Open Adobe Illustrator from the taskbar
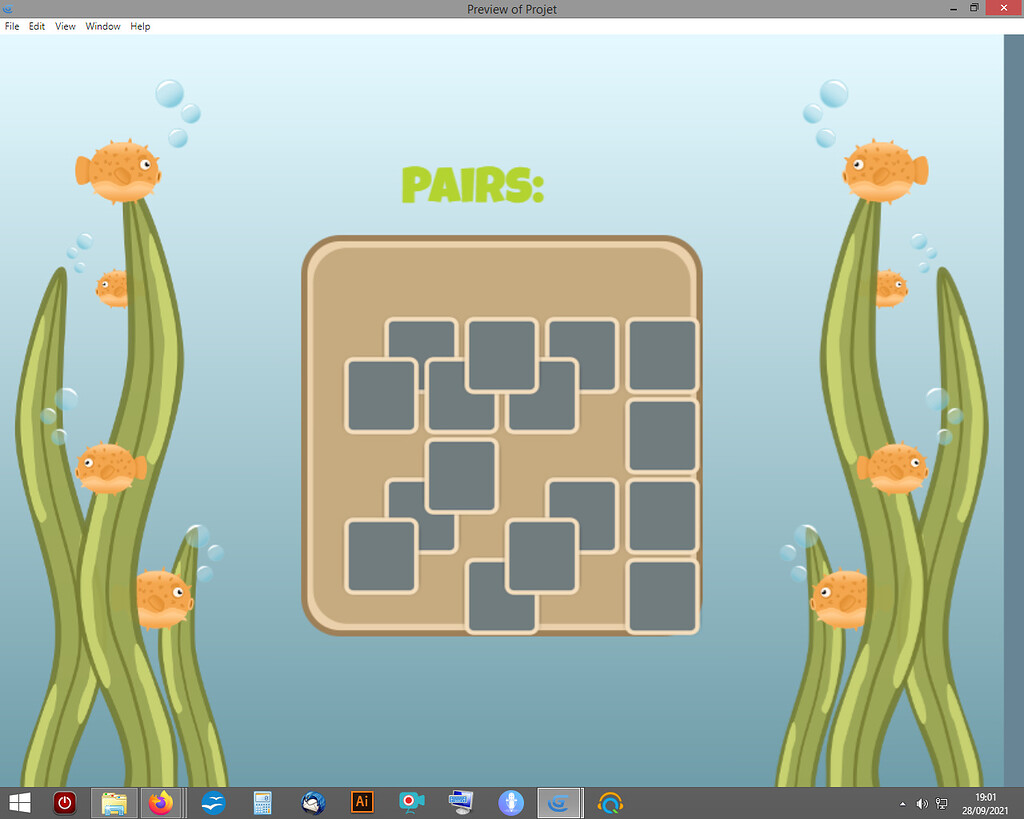 click(x=361, y=802)
